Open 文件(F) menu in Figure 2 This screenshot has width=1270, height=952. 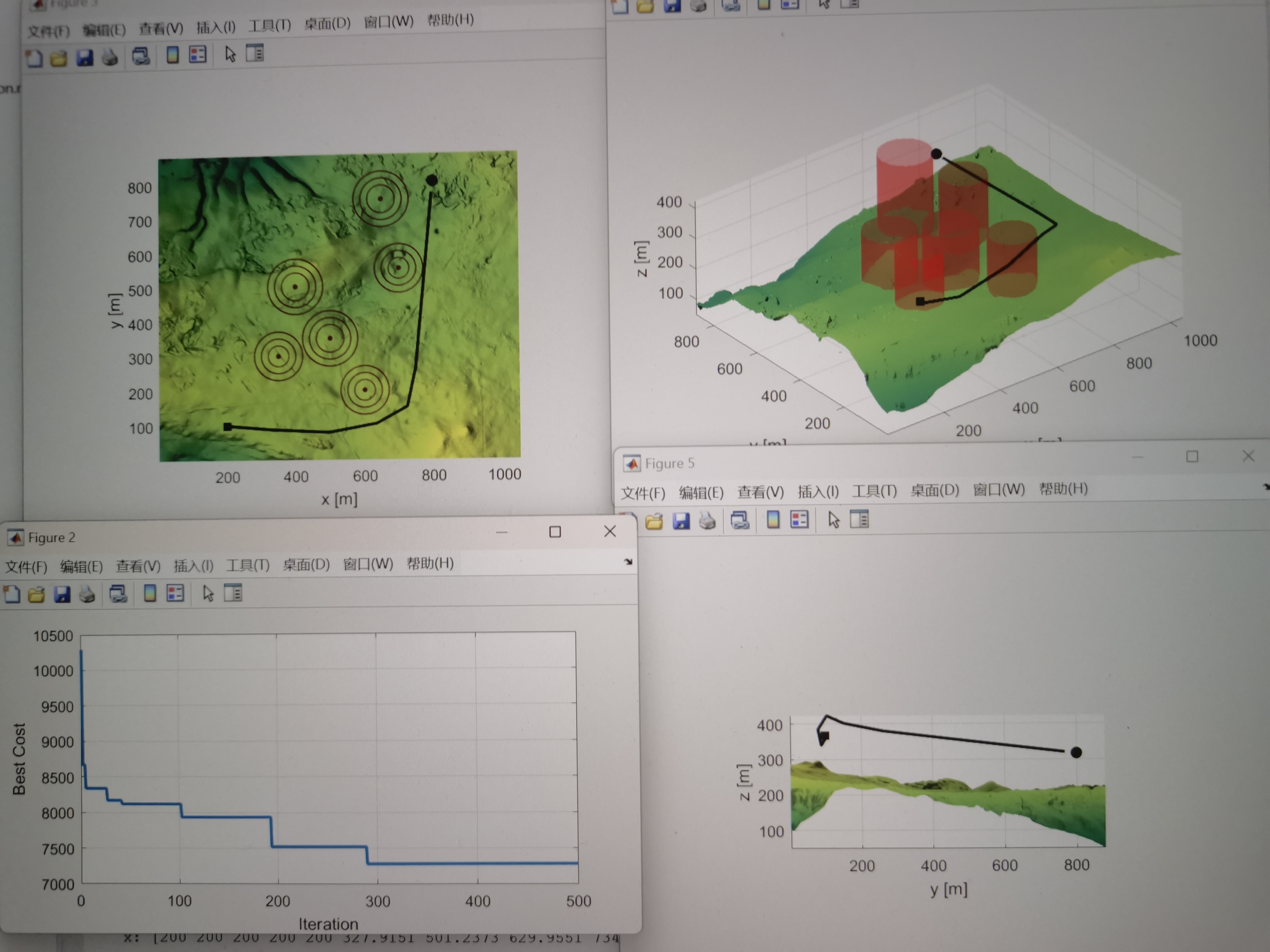[x=26, y=567]
